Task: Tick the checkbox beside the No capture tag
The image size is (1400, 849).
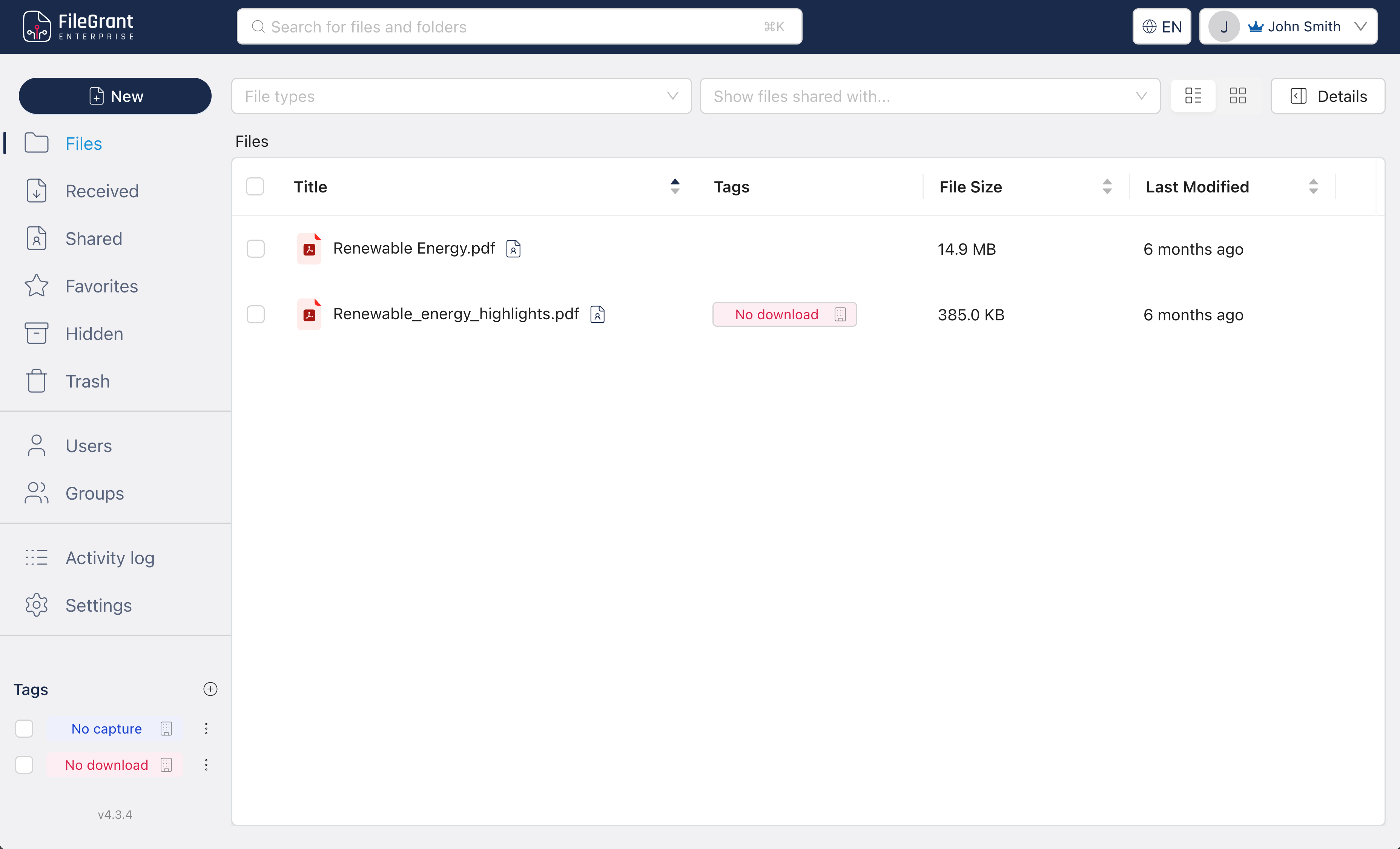Action: coord(24,728)
